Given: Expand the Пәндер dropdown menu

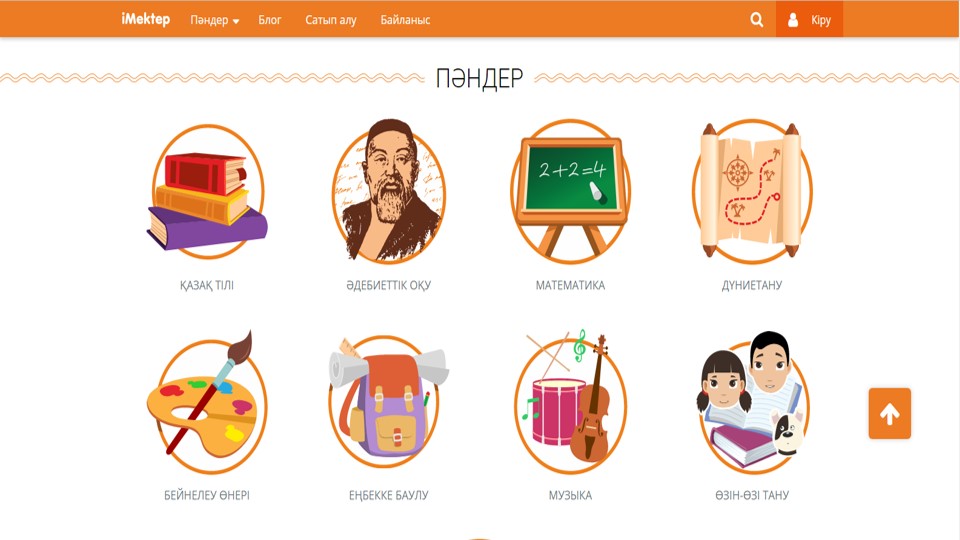Looking at the screenshot, I should click(214, 20).
